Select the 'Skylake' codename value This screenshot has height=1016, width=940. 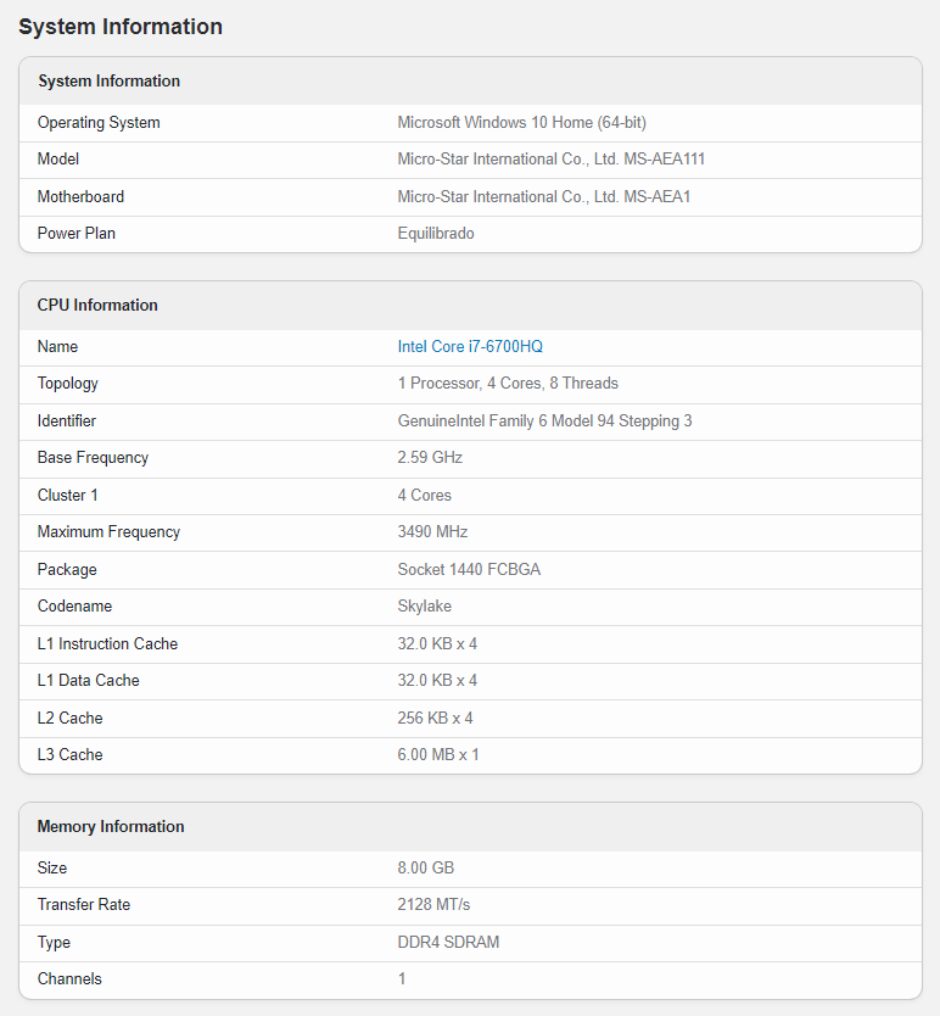(x=424, y=606)
